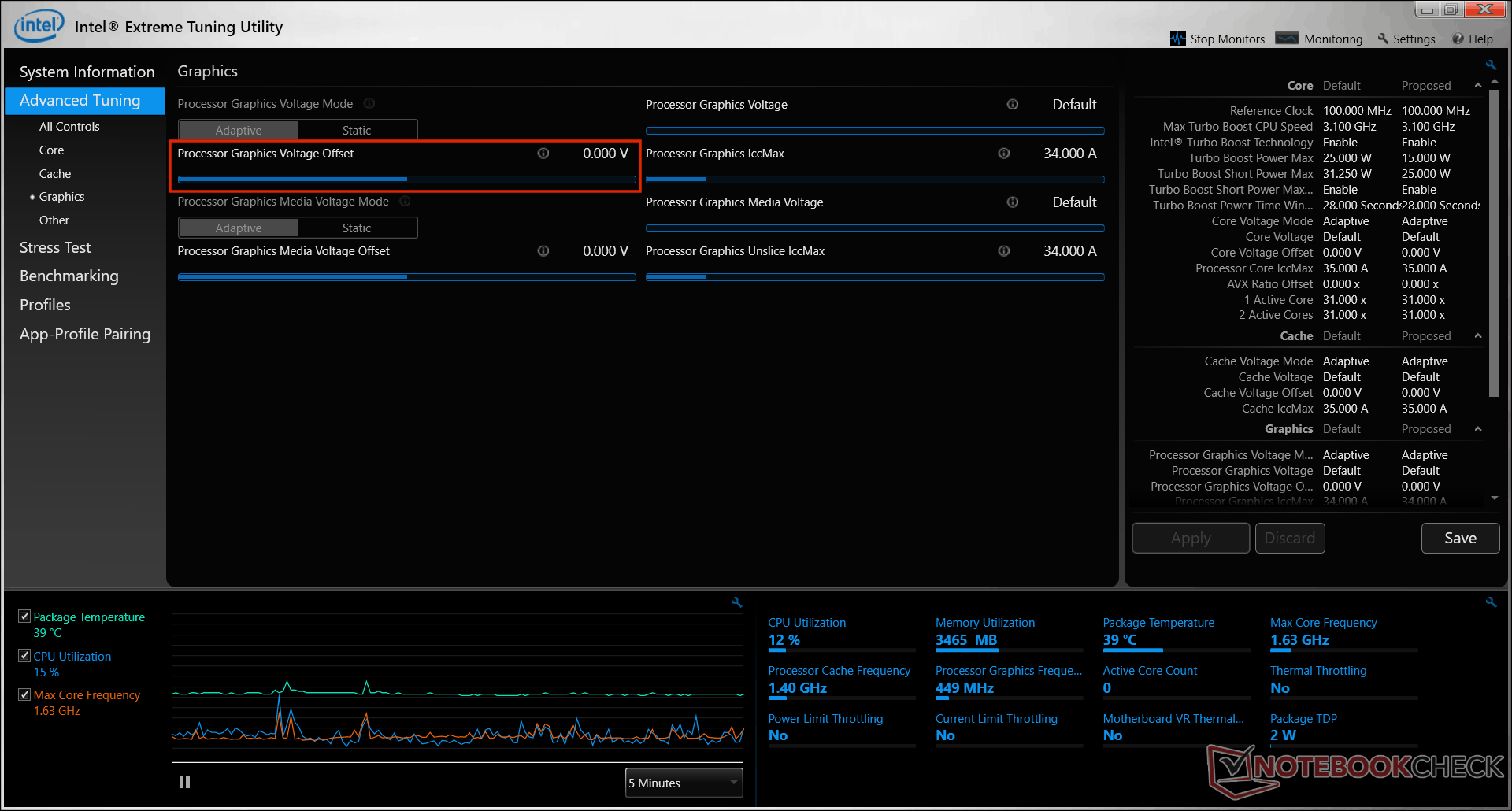Collapse the Core section in summary panel

click(1478, 86)
